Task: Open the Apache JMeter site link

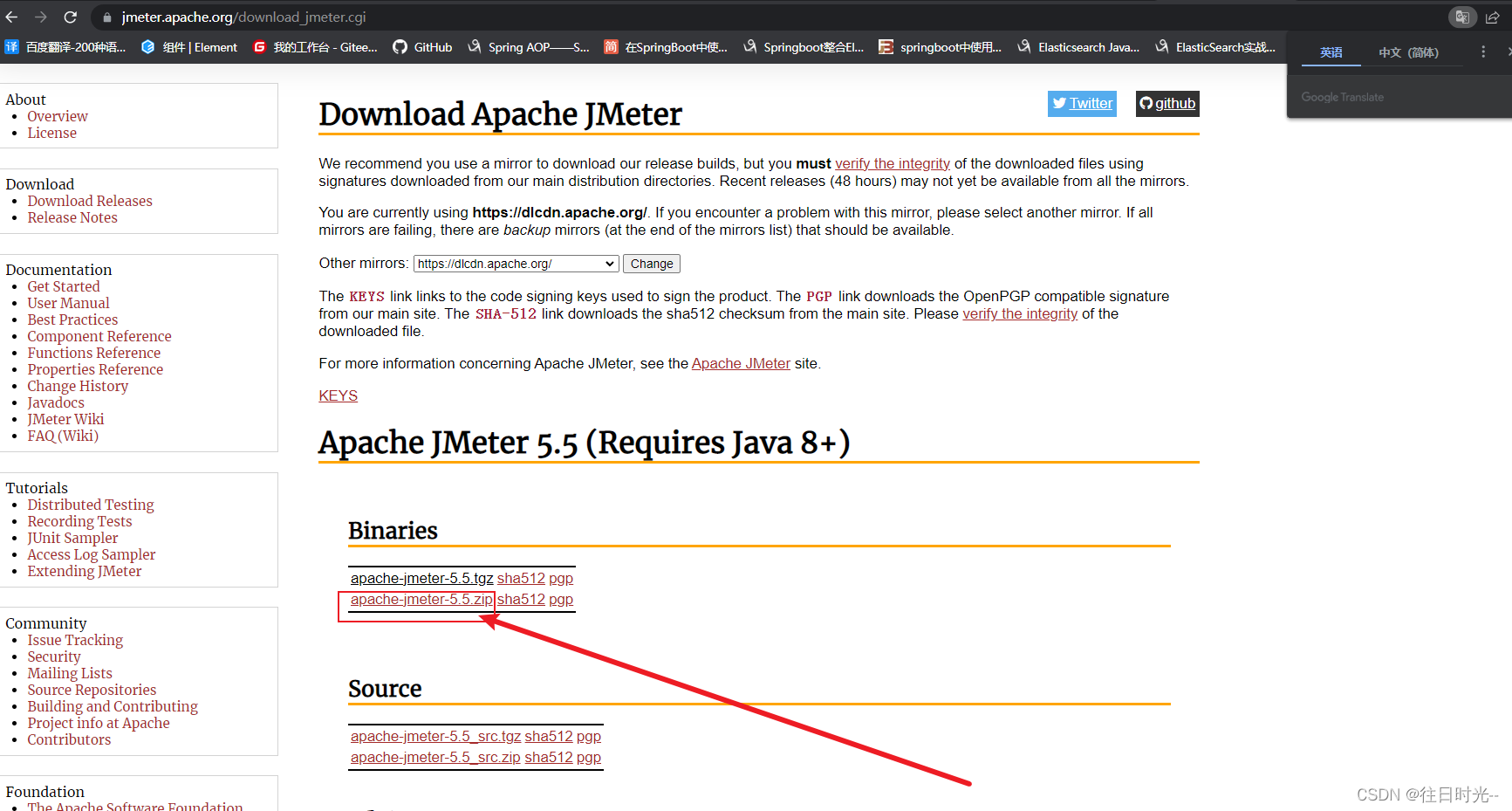Action: [741, 363]
